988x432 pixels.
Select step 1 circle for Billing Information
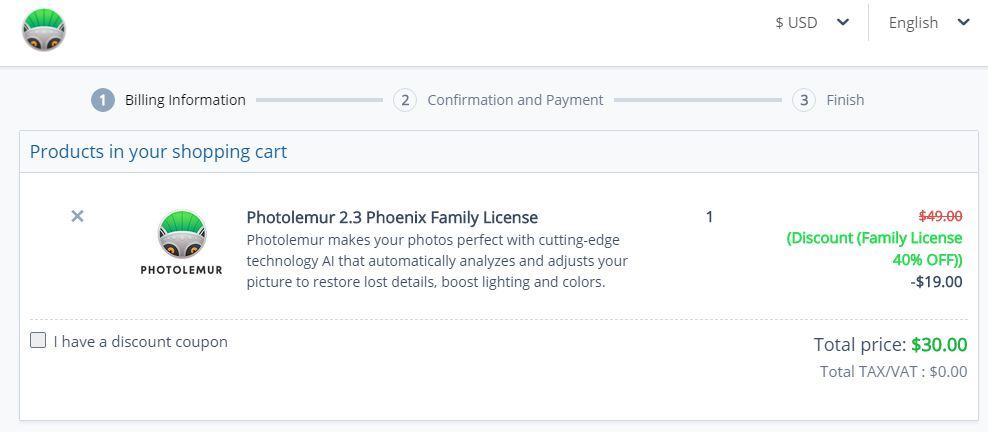(x=103, y=100)
